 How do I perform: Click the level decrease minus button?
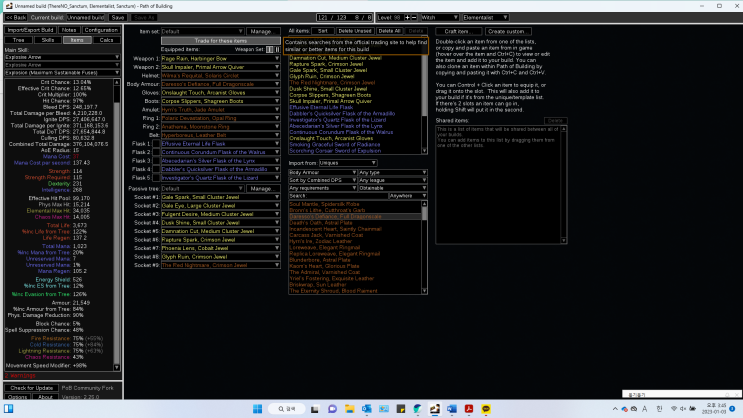[414, 18]
